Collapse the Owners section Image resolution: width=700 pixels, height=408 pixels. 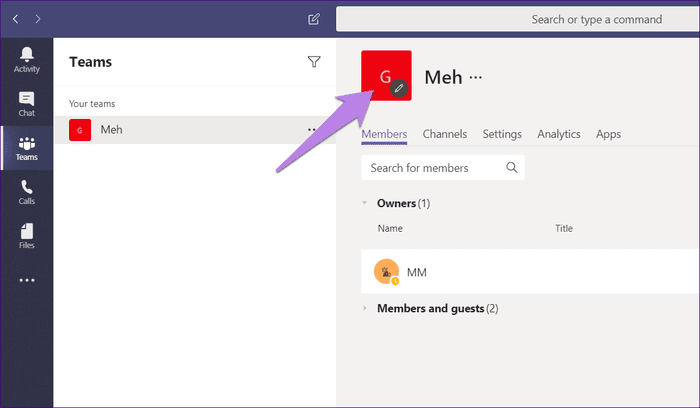pos(364,203)
